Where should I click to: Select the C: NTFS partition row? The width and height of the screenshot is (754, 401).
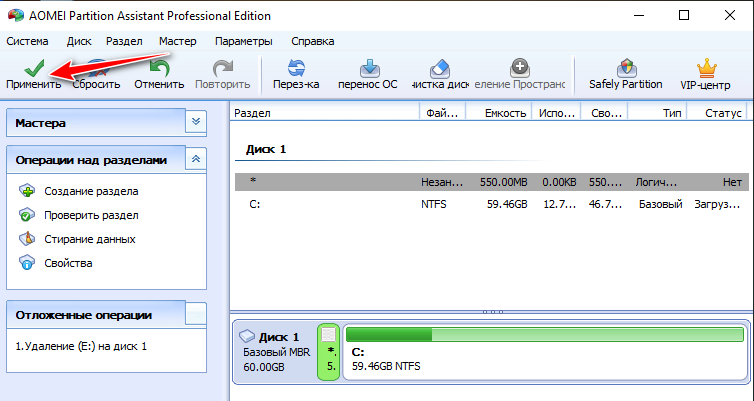(491, 204)
